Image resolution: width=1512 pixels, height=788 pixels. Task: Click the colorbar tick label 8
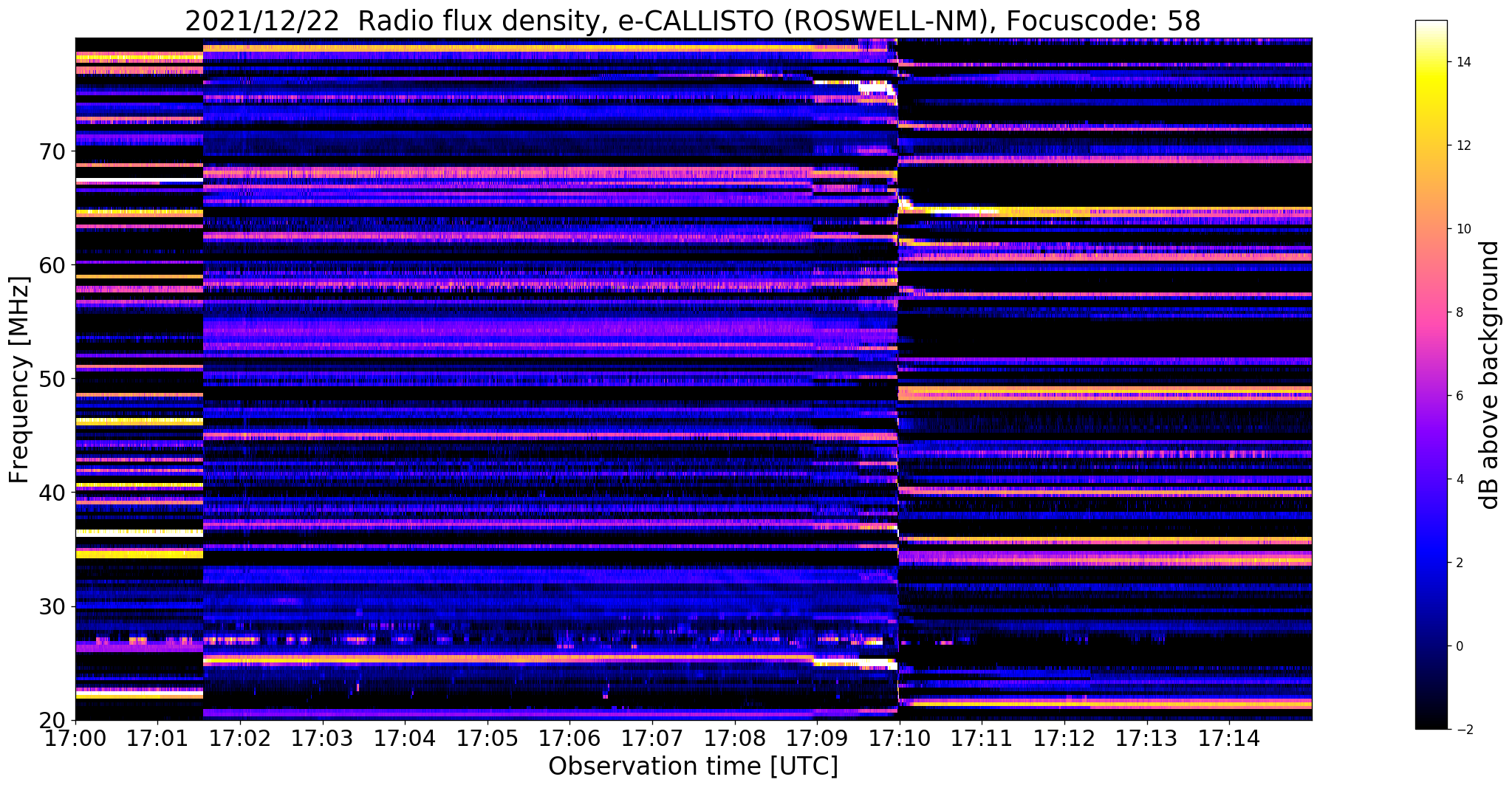coord(1460,312)
